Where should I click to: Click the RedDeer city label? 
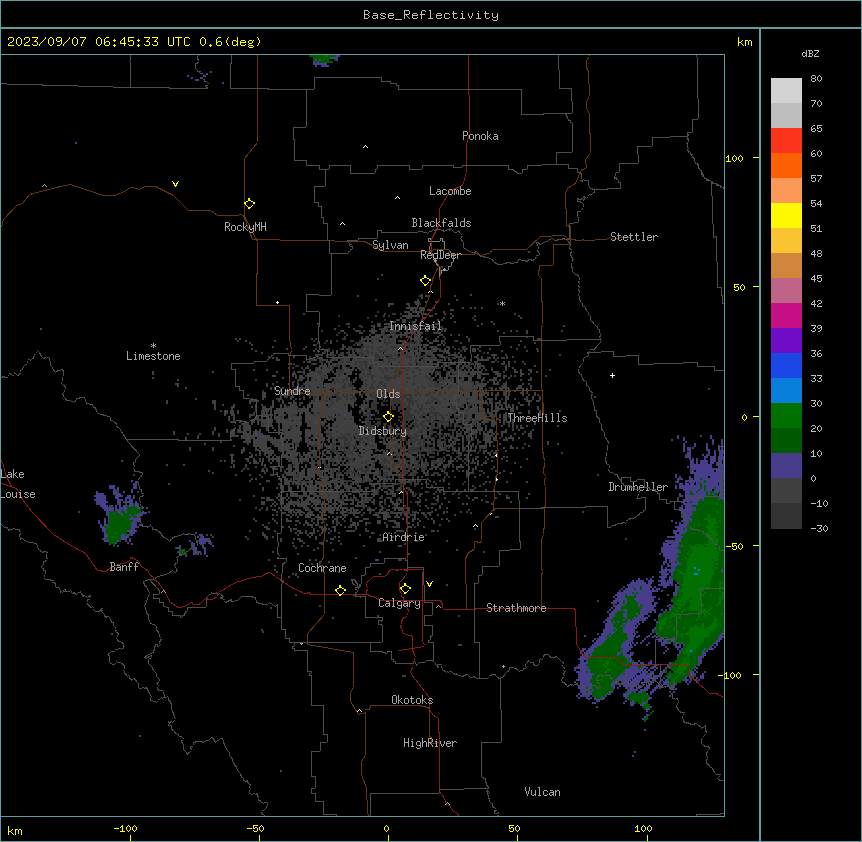pyautogui.click(x=440, y=255)
